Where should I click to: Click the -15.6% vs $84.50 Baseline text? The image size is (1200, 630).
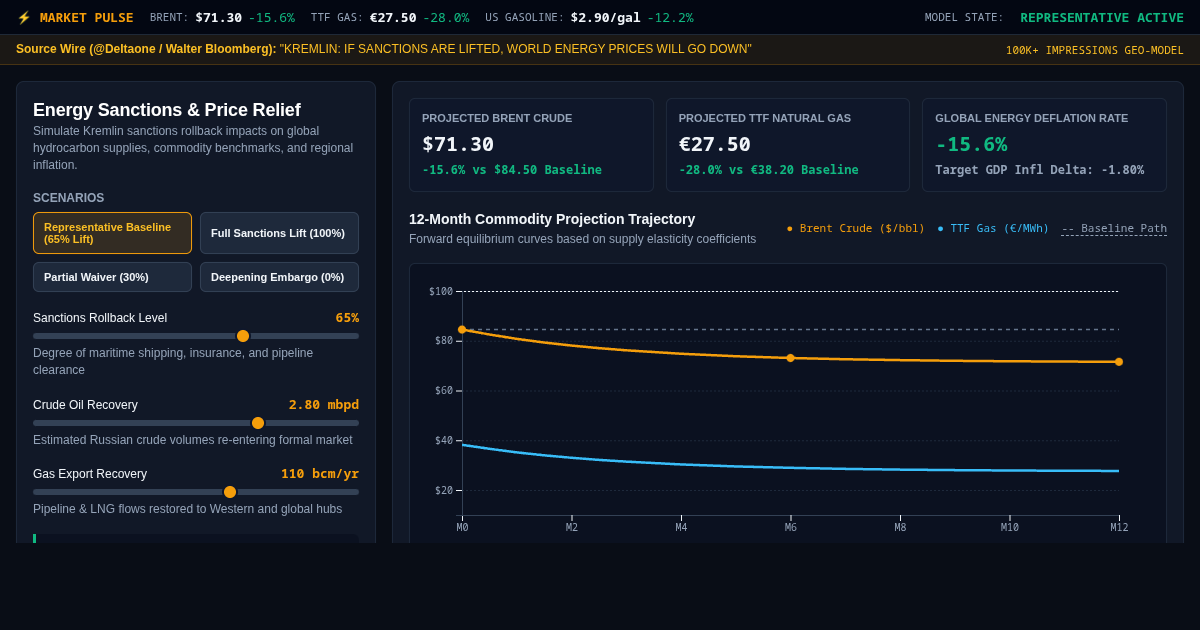tap(512, 170)
